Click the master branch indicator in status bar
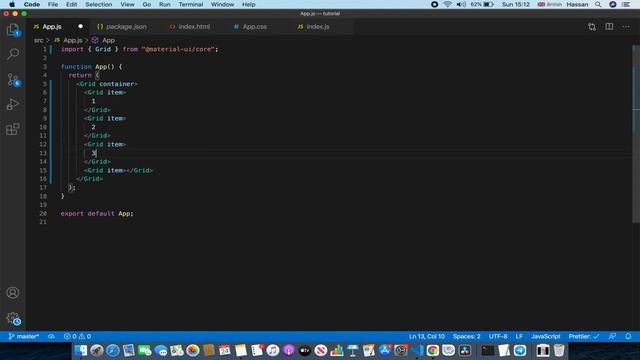The height and width of the screenshot is (360, 640). tap(24, 336)
